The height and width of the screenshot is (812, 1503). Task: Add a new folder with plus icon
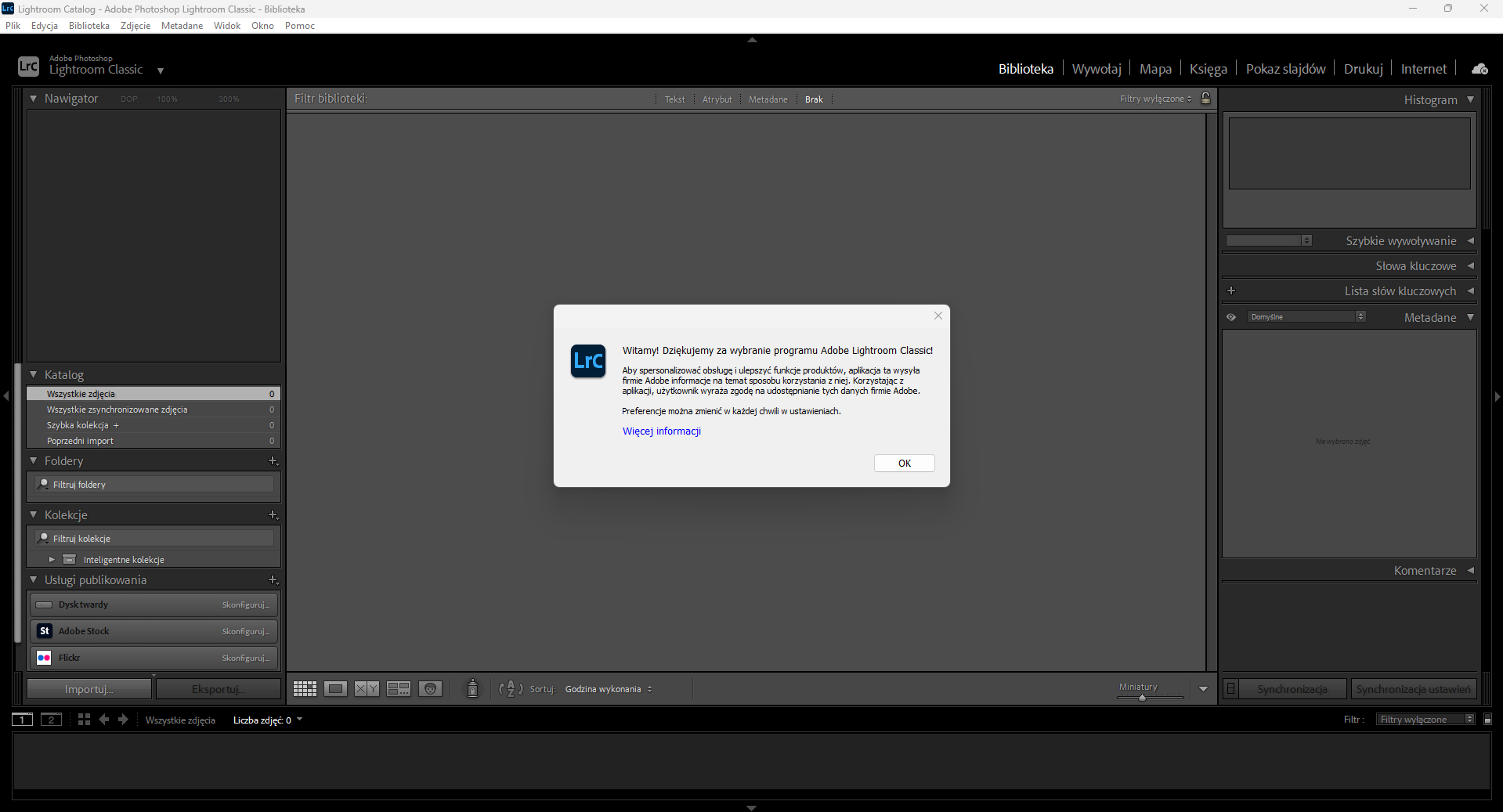tap(273, 461)
